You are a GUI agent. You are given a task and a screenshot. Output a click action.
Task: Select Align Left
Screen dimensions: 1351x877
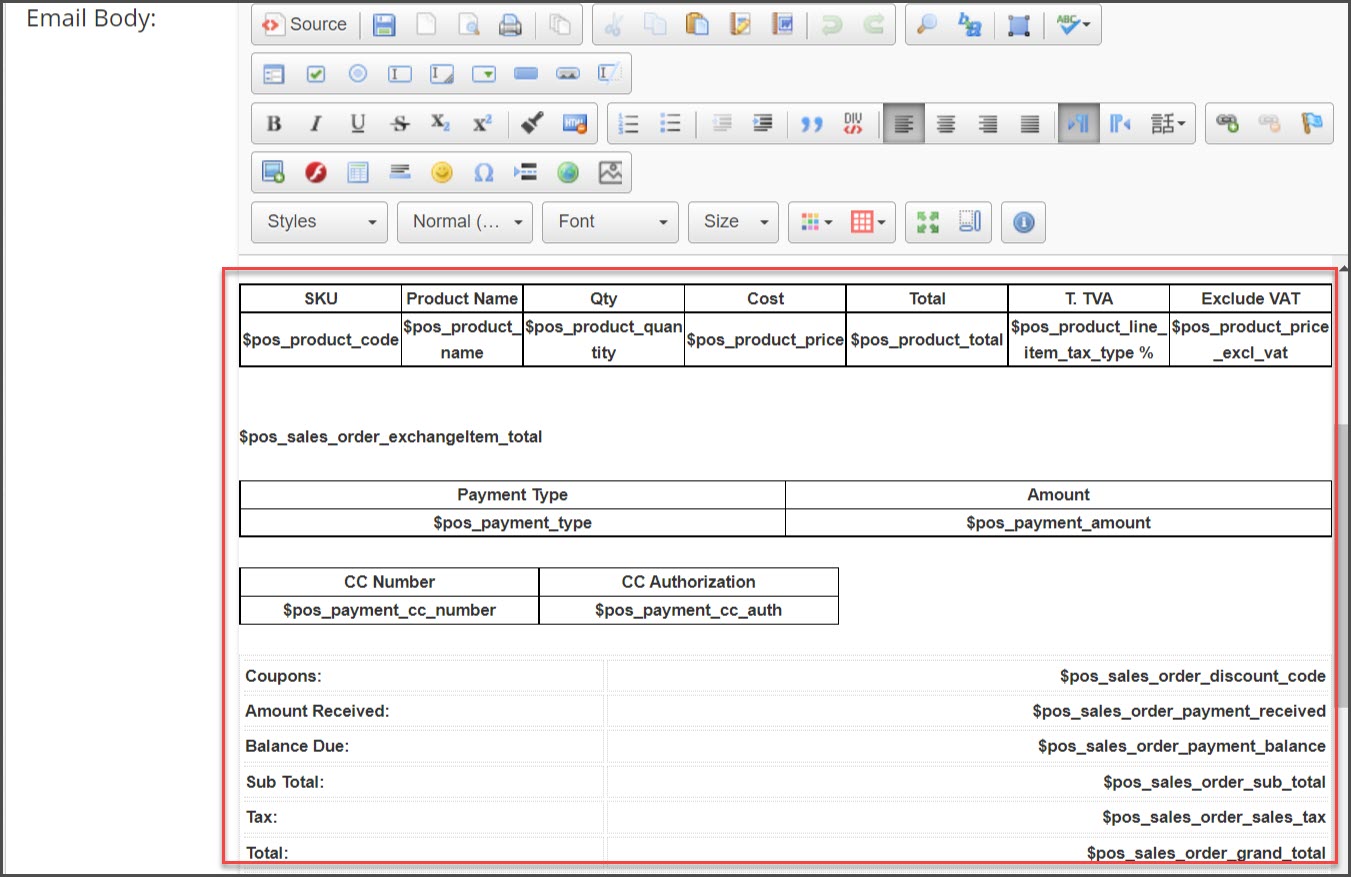coord(904,124)
